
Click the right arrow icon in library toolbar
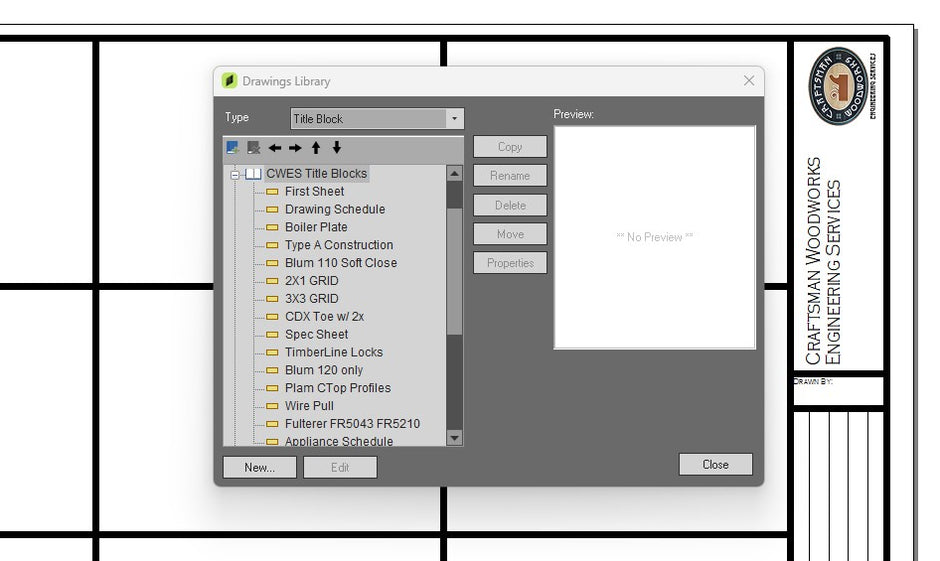(295, 148)
